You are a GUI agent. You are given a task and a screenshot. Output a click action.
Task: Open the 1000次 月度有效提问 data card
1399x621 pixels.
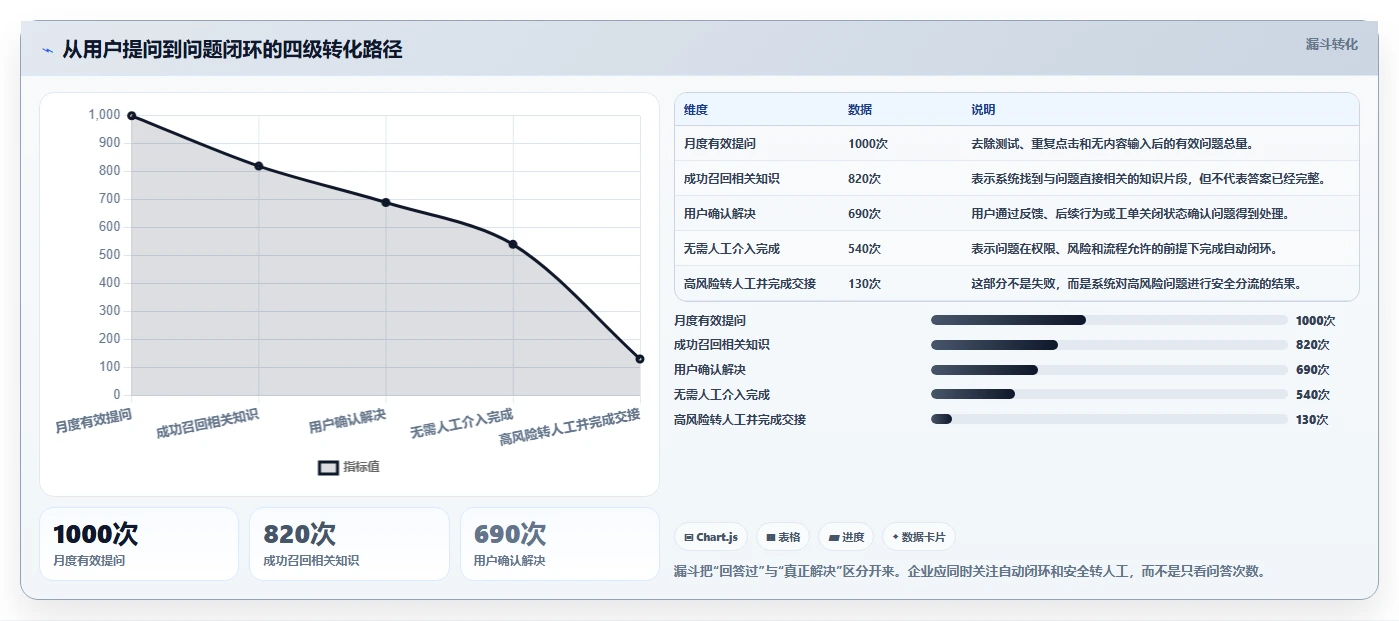pyautogui.click(x=139, y=544)
